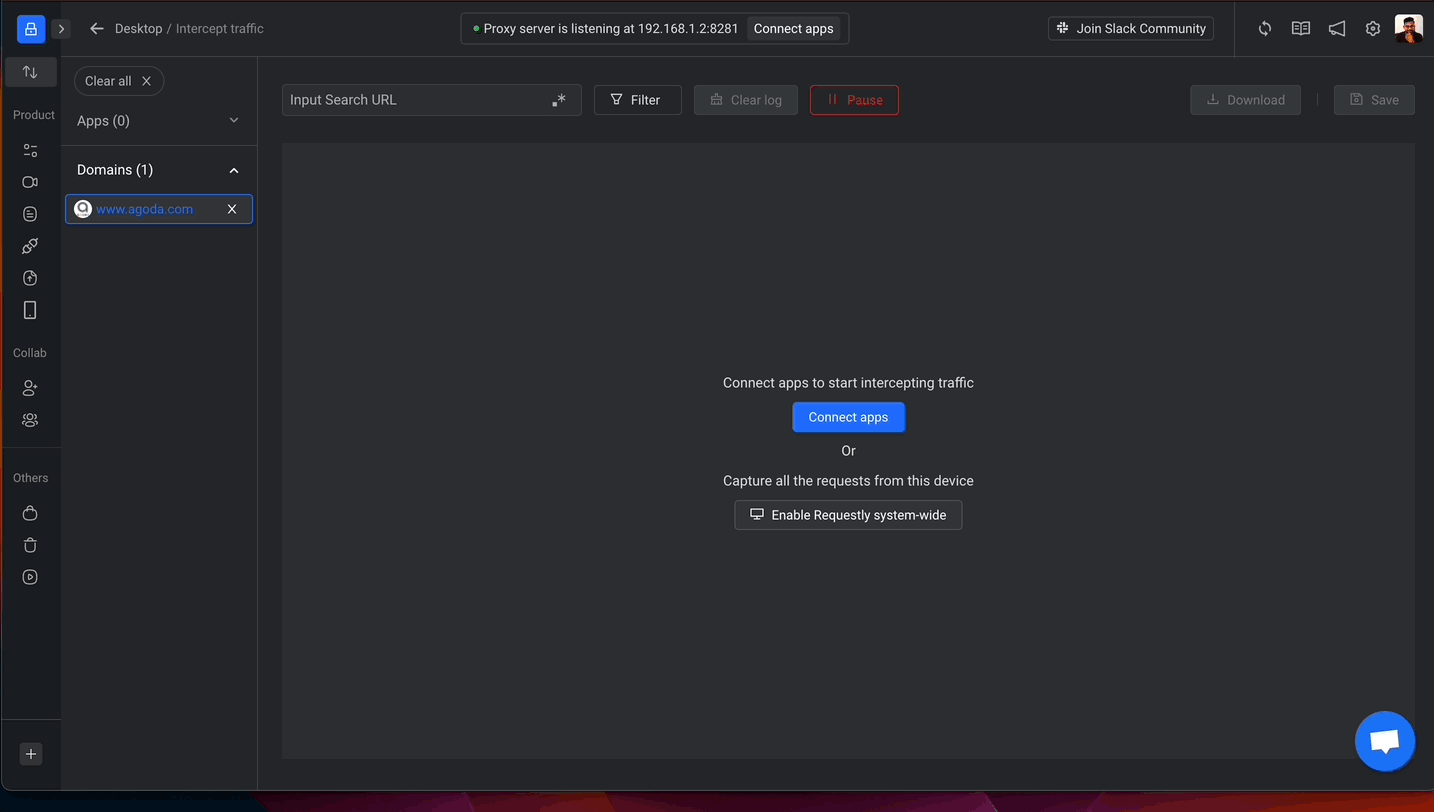Expand the sidebar with chevron arrow

(61, 29)
